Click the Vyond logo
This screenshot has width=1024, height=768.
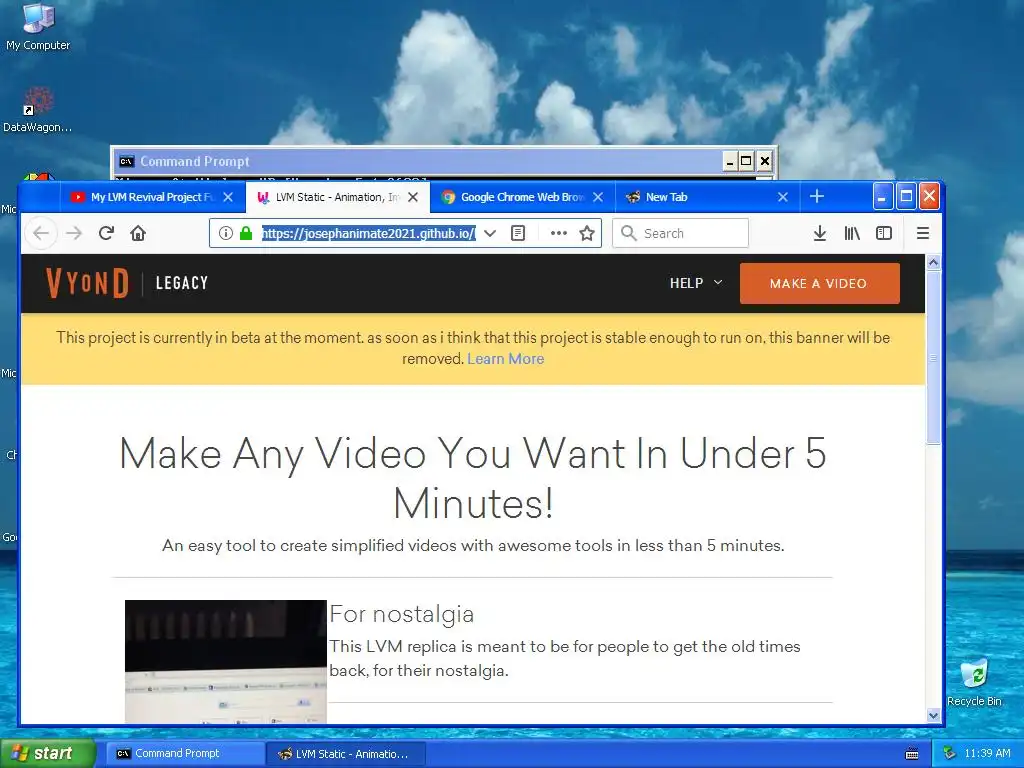tap(88, 283)
